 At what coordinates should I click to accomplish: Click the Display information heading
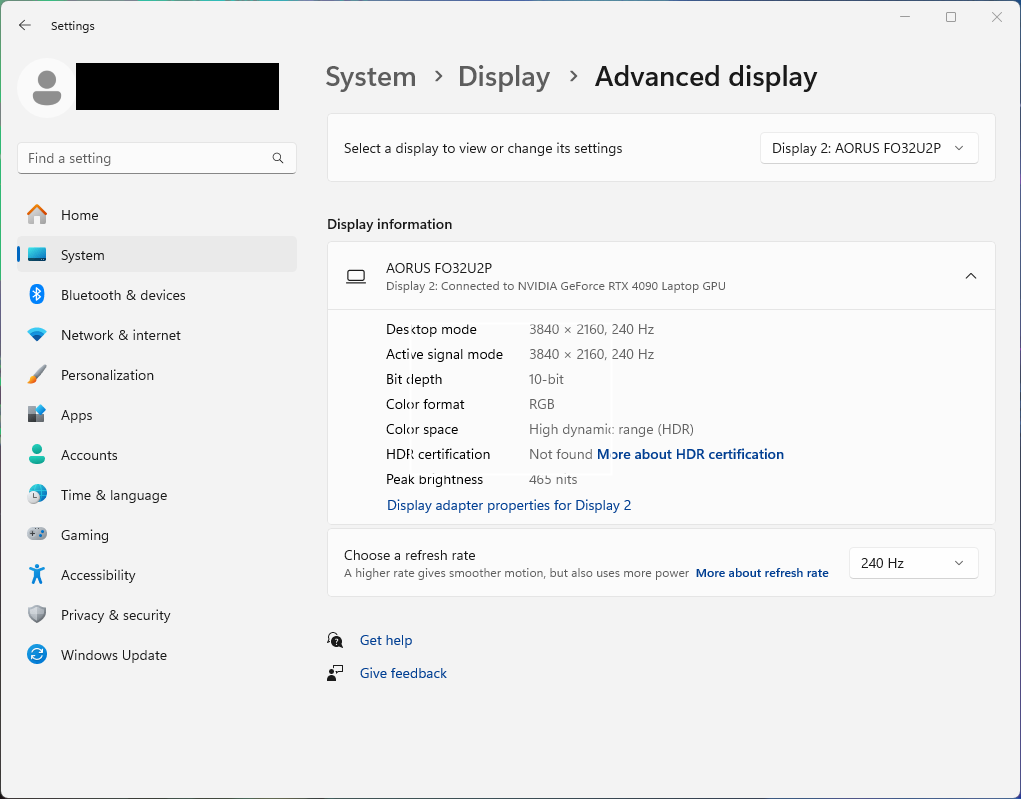(x=389, y=224)
